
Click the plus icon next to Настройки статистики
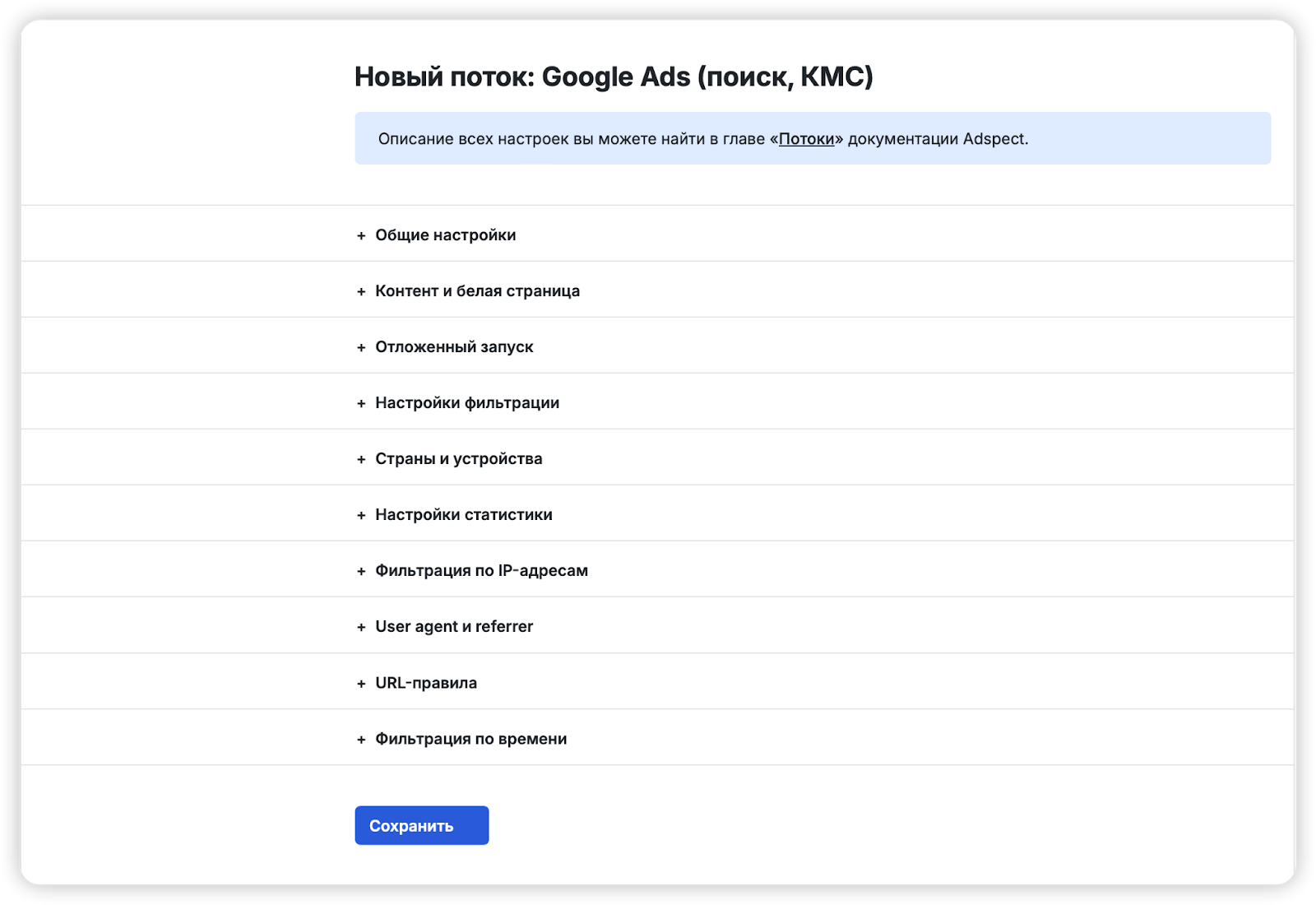pos(361,516)
